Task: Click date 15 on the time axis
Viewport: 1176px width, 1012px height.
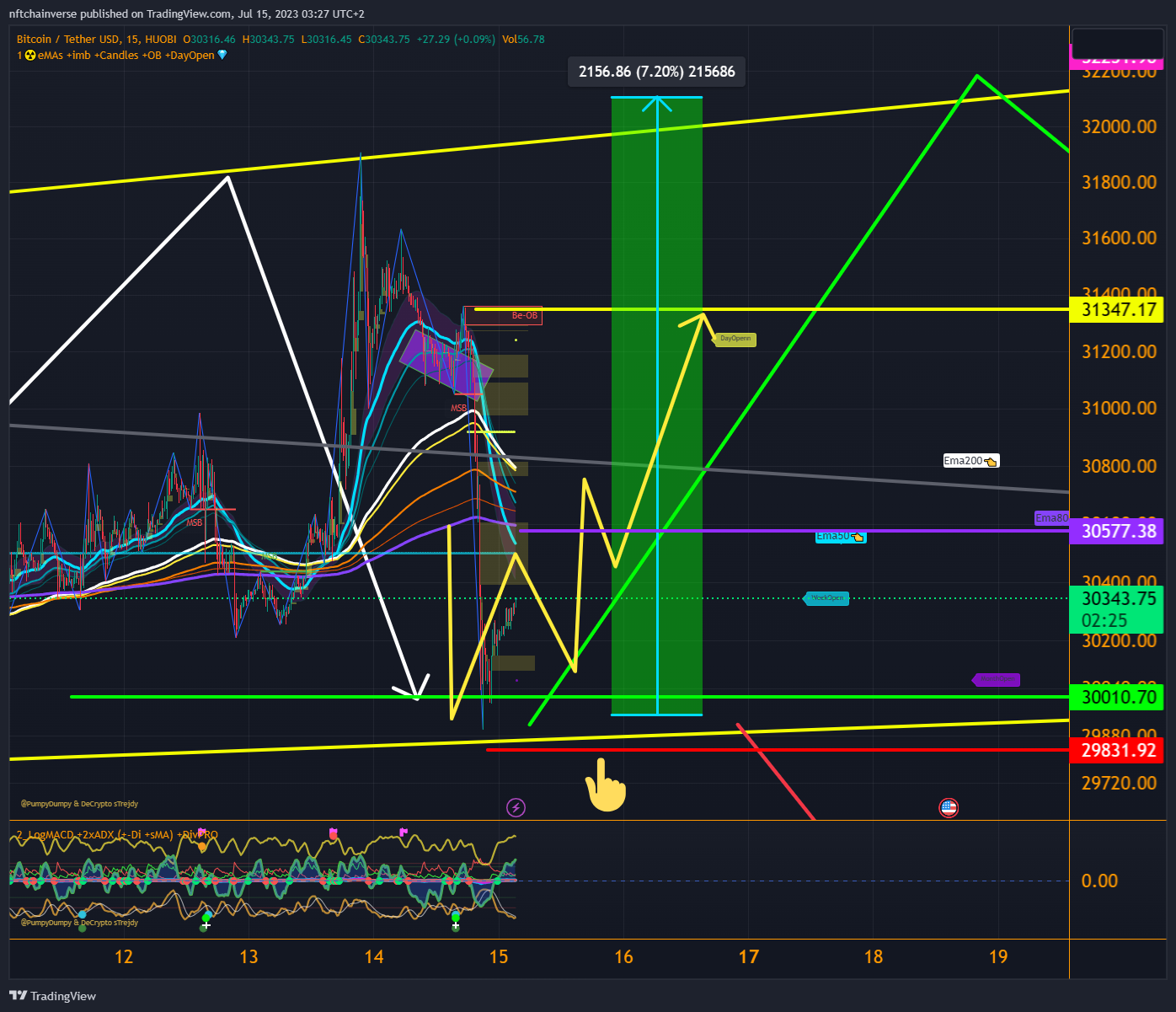Action: 499,956
